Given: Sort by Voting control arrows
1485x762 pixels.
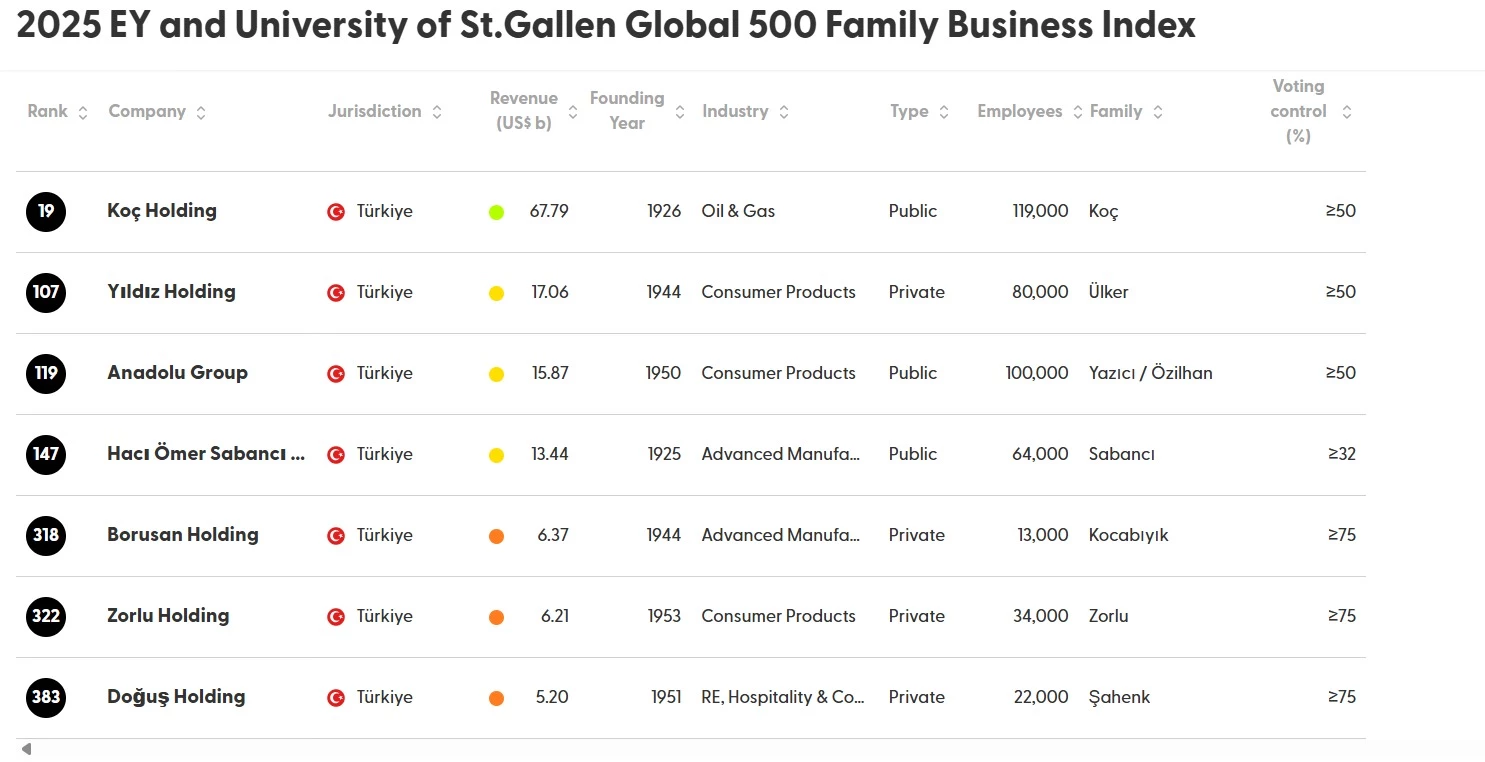Looking at the screenshot, I should (x=1347, y=112).
